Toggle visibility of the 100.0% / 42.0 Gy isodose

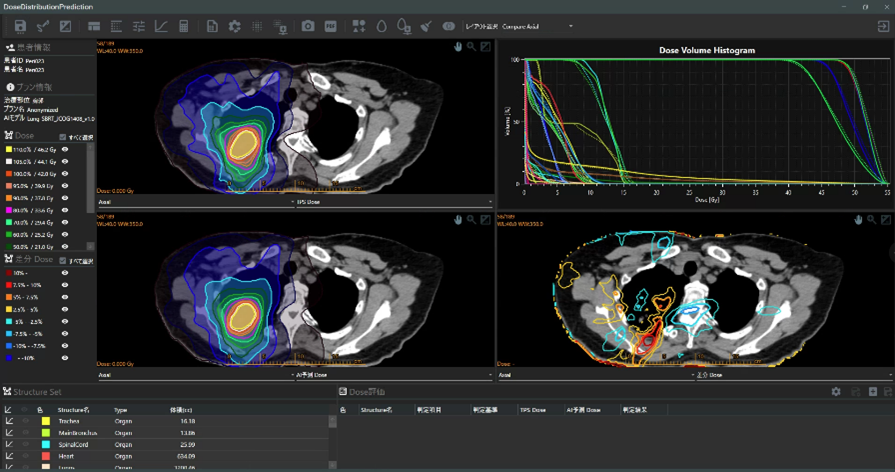coord(65,171)
